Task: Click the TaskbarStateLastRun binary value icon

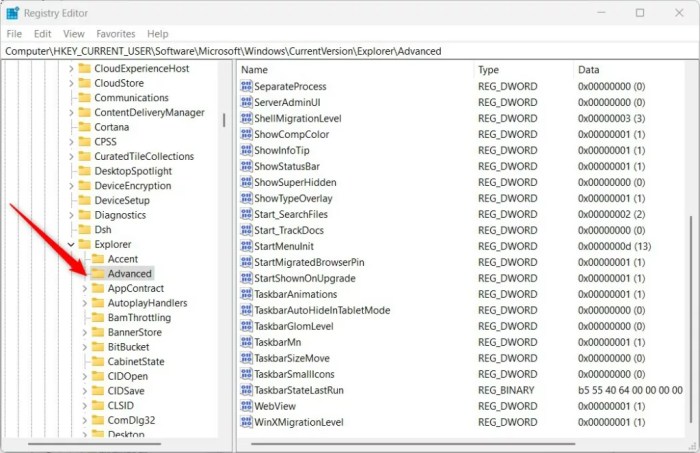Action: coord(246,390)
